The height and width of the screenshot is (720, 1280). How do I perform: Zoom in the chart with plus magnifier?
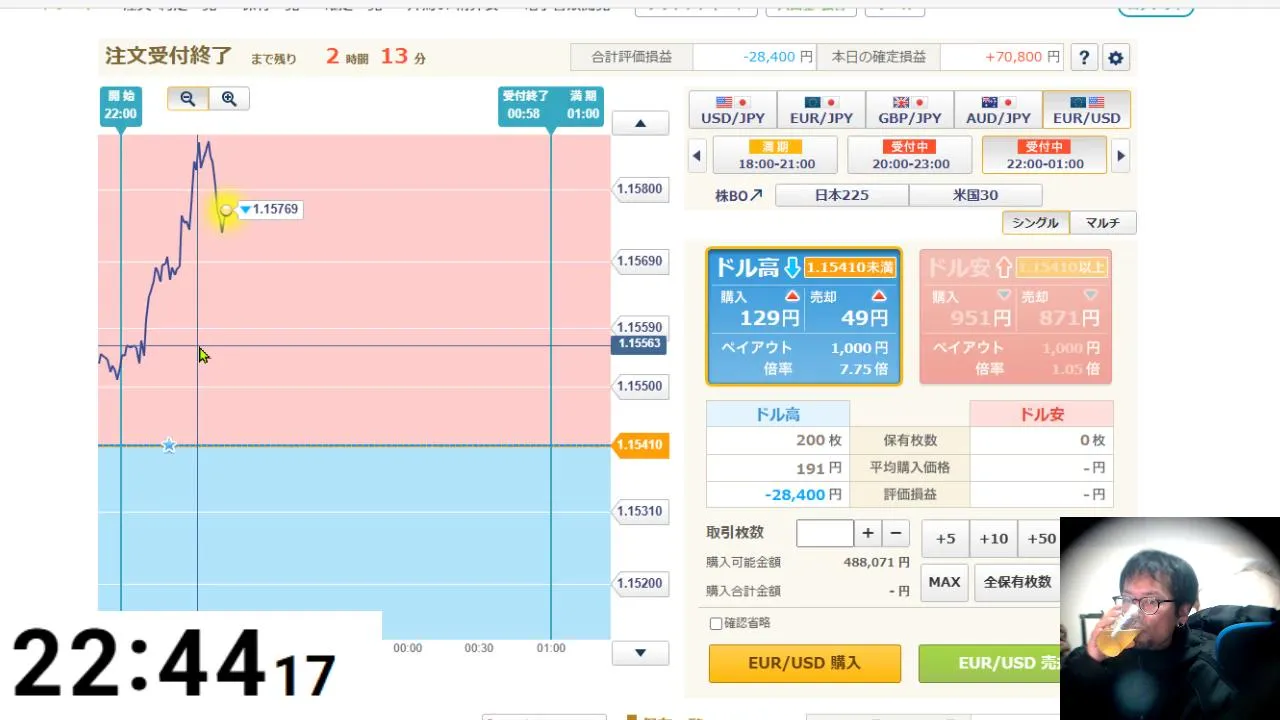point(229,98)
